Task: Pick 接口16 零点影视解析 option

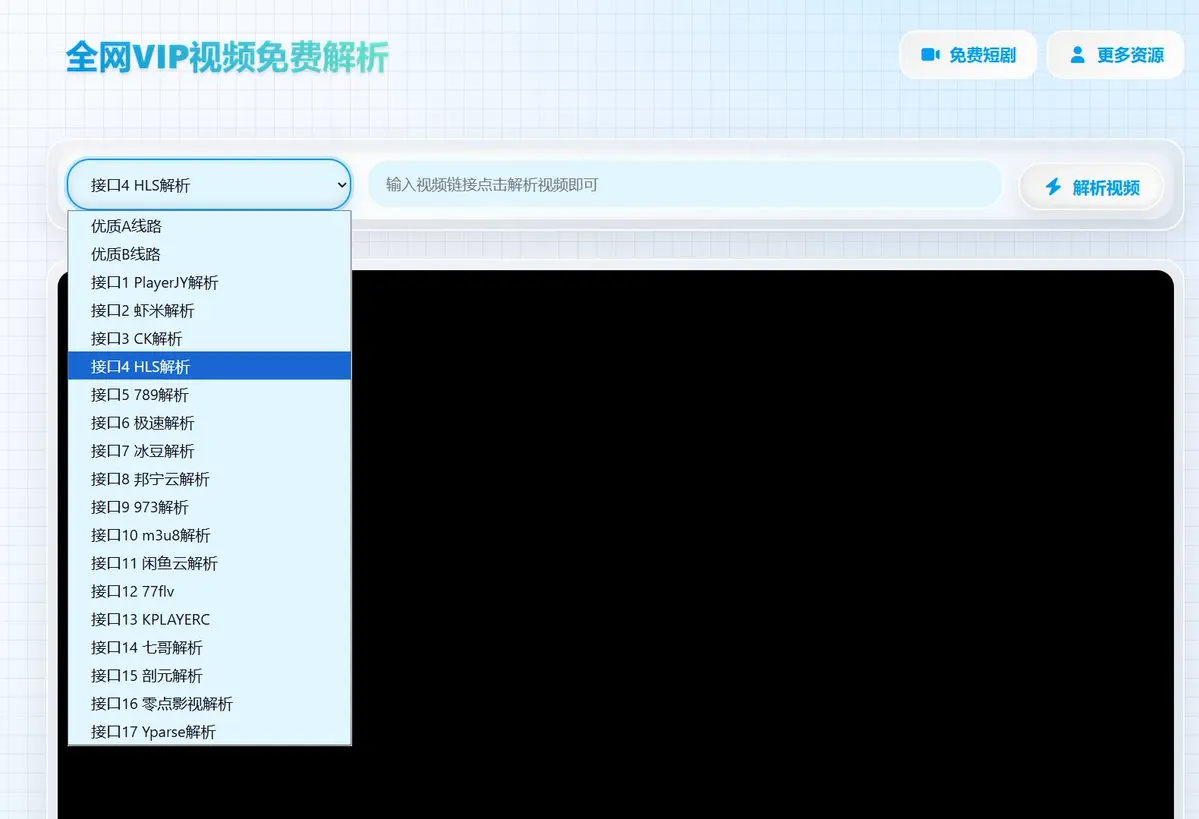Action: coord(210,704)
